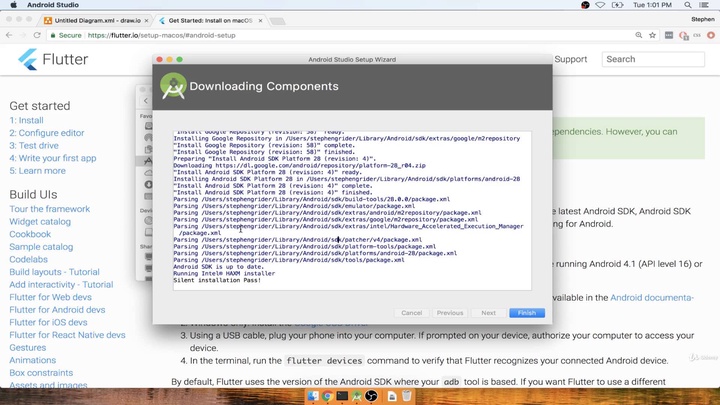Image resolution: width=720 pixels, height=405 pixels.
Task: Open the Cookbook link
Action: coord(30,234)
